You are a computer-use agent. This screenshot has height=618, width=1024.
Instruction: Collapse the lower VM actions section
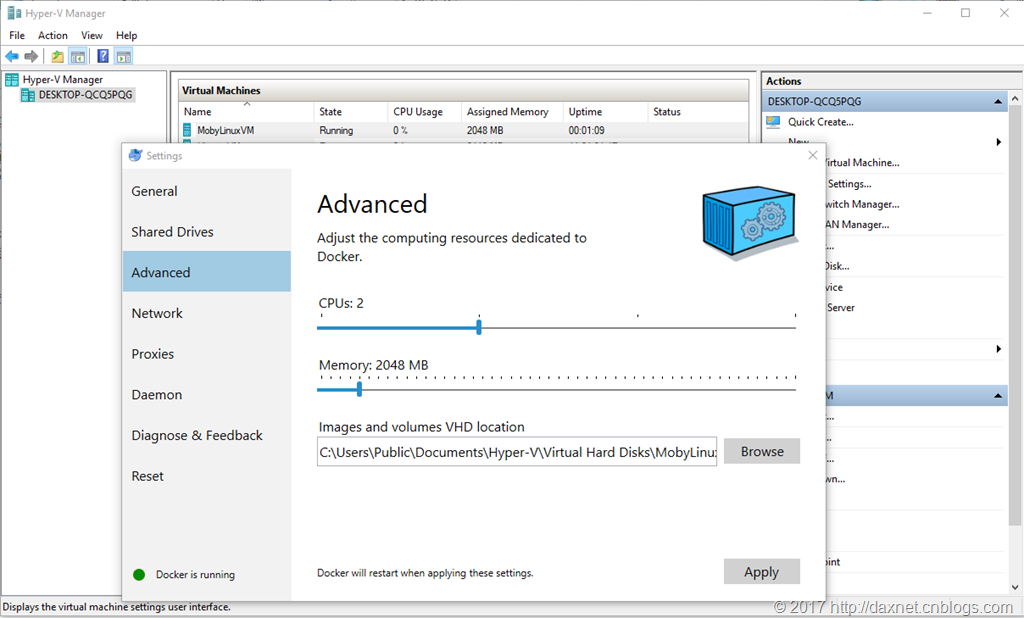[998, 395]
